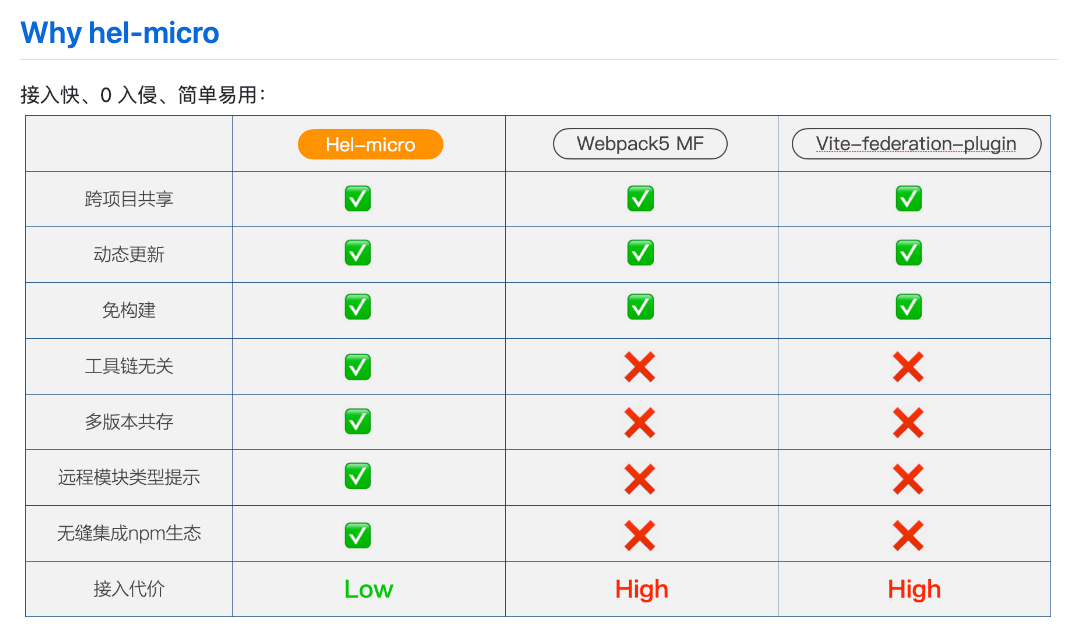The image size is (1065, 629).
Task: Click the High label under Vite-federation-plugin
Action: pyautogui.click(x=914, y=589)
